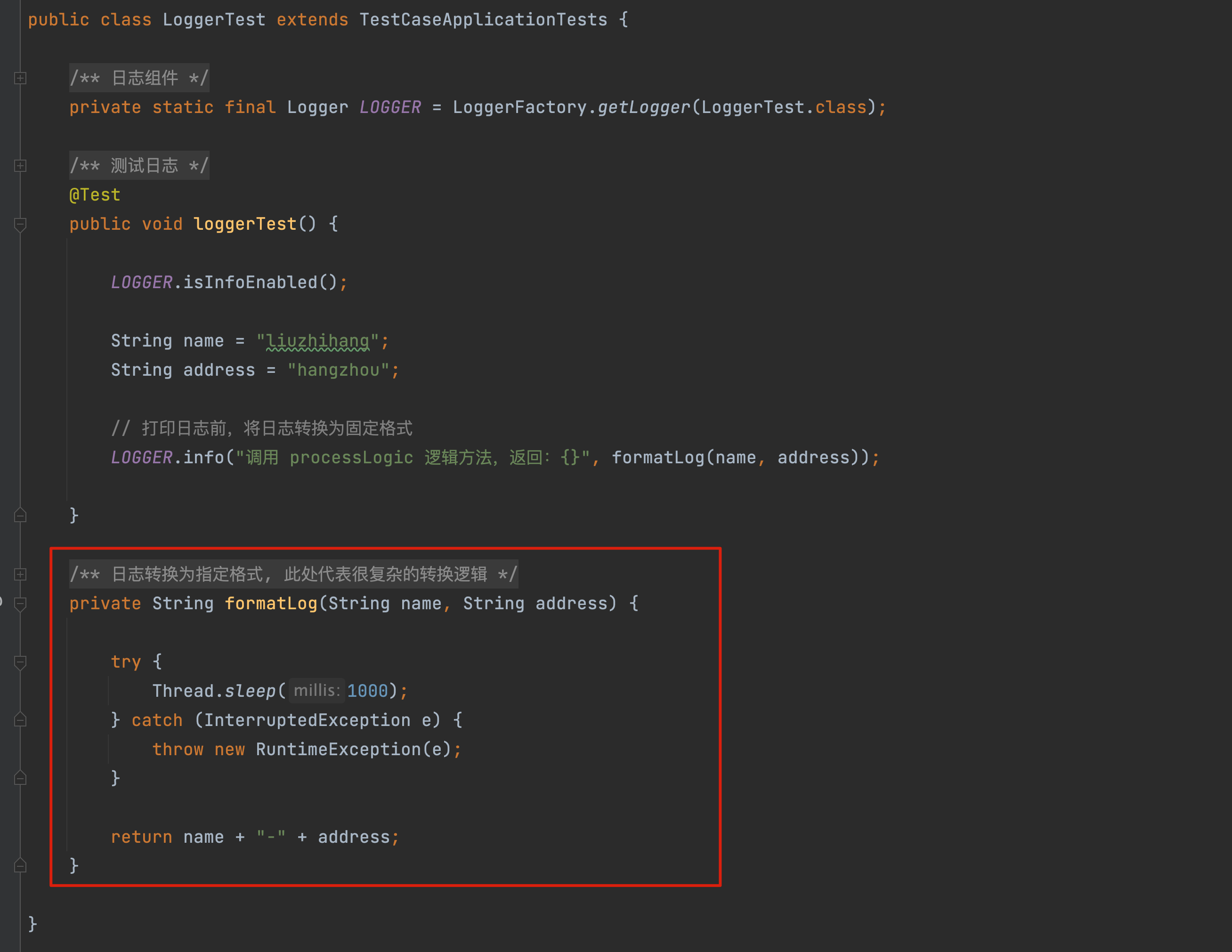Click the fold end marker of formatLog method
The image size is (1232, 952).
pos(20,865)
